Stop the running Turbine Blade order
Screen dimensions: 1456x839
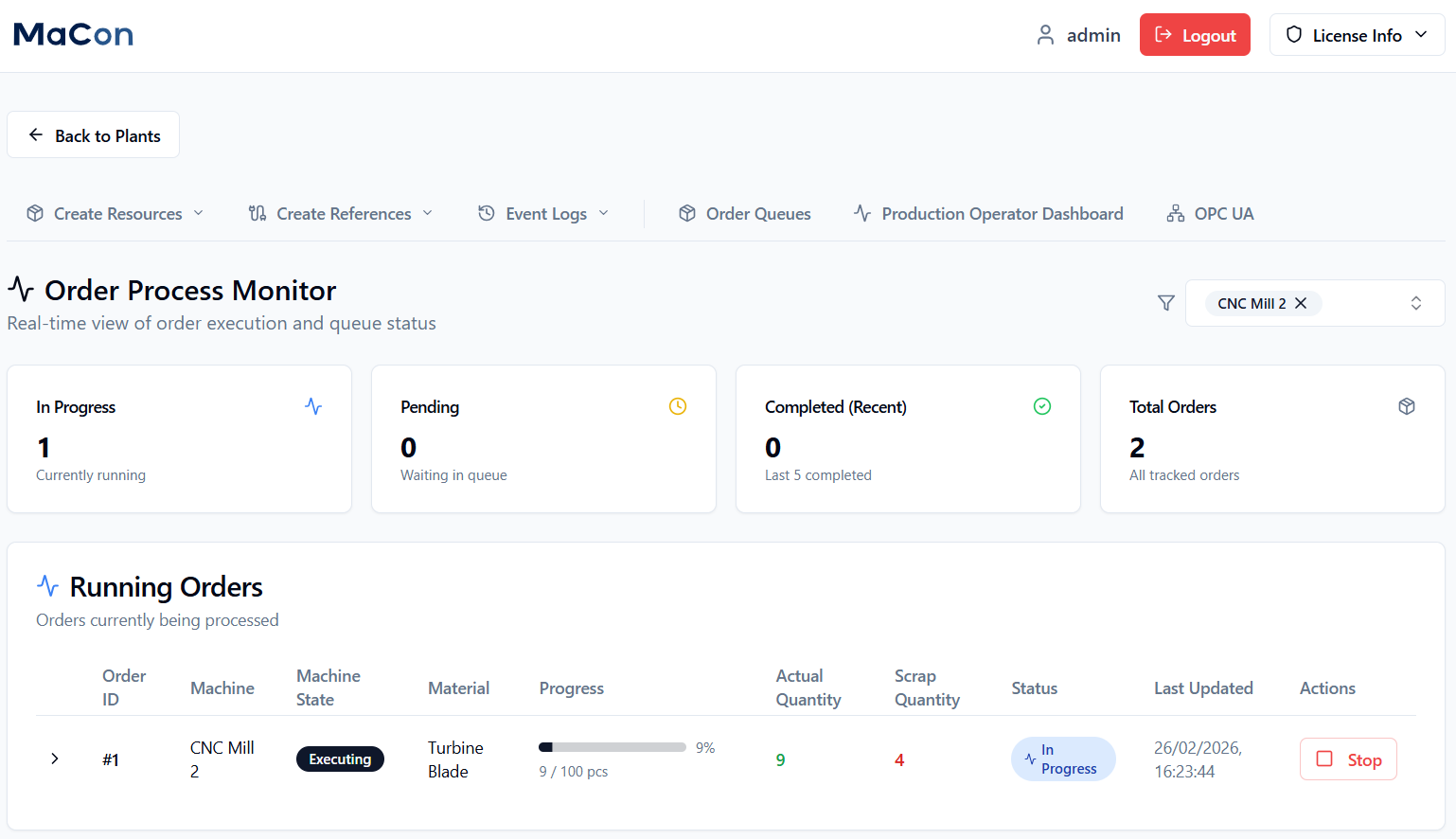tap(1348, 759)
